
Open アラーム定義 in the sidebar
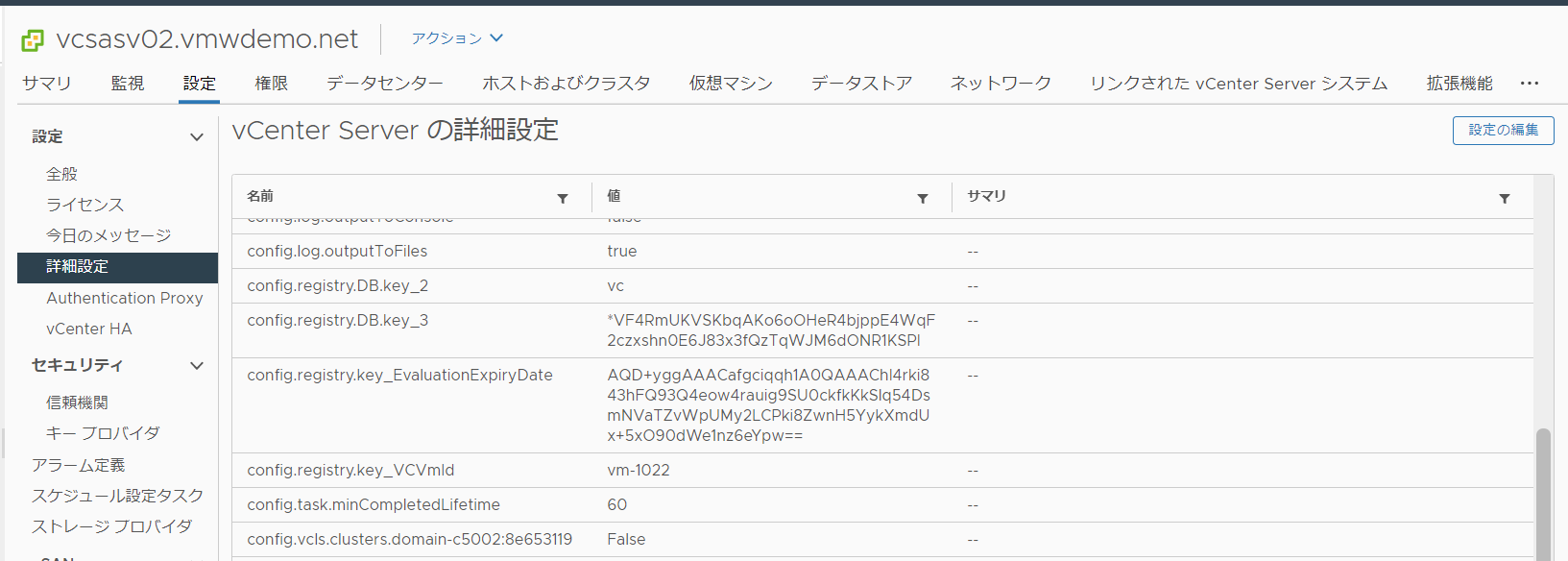pos(78,465)
